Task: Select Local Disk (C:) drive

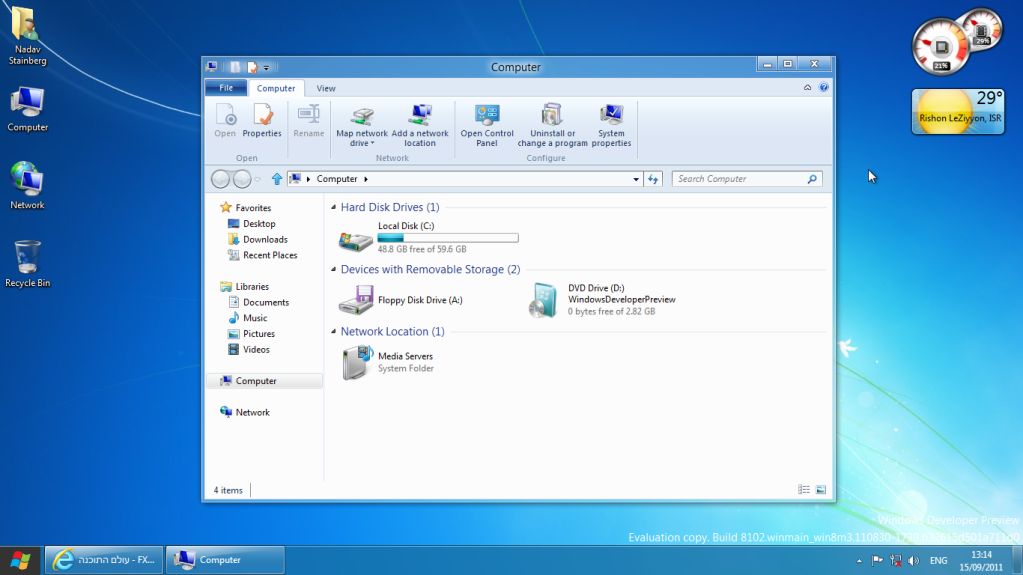Action: 429,238
